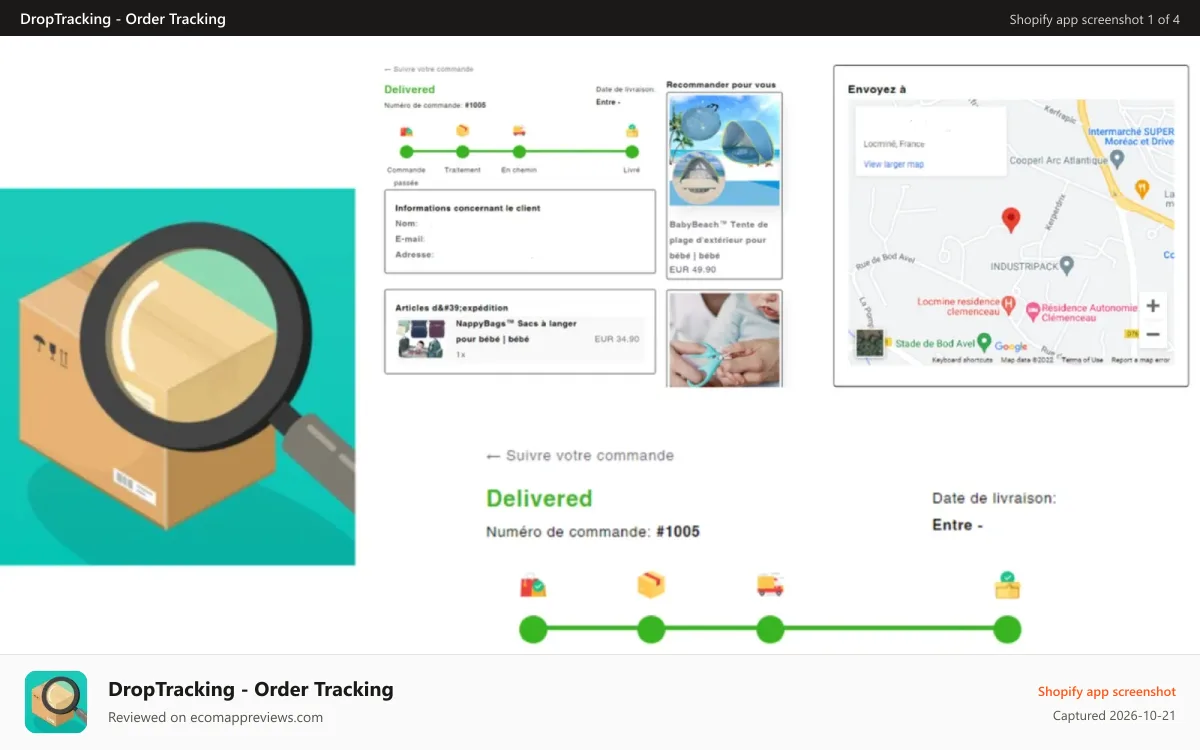Viewport: 1200px width, 750px height.
Task: Click the Google logo on the map
Action: click(1011, 347)
